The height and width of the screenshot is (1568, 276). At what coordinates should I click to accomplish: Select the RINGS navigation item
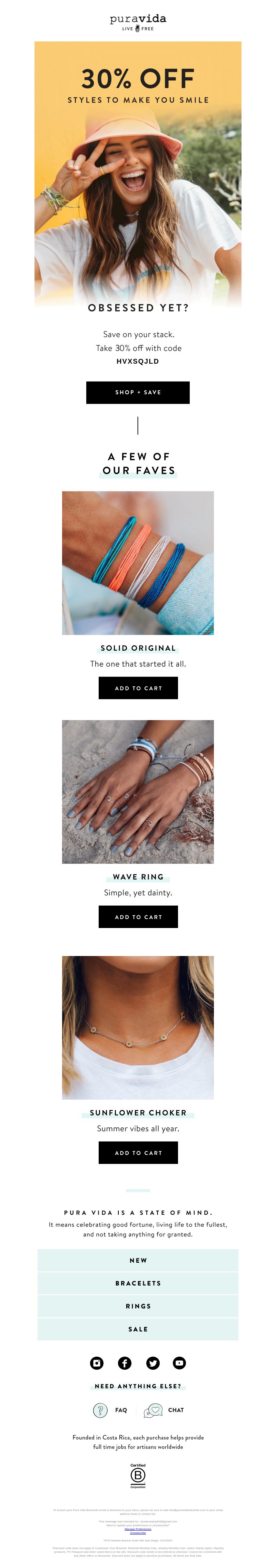pyautogui.click(x=138, y=1306)
